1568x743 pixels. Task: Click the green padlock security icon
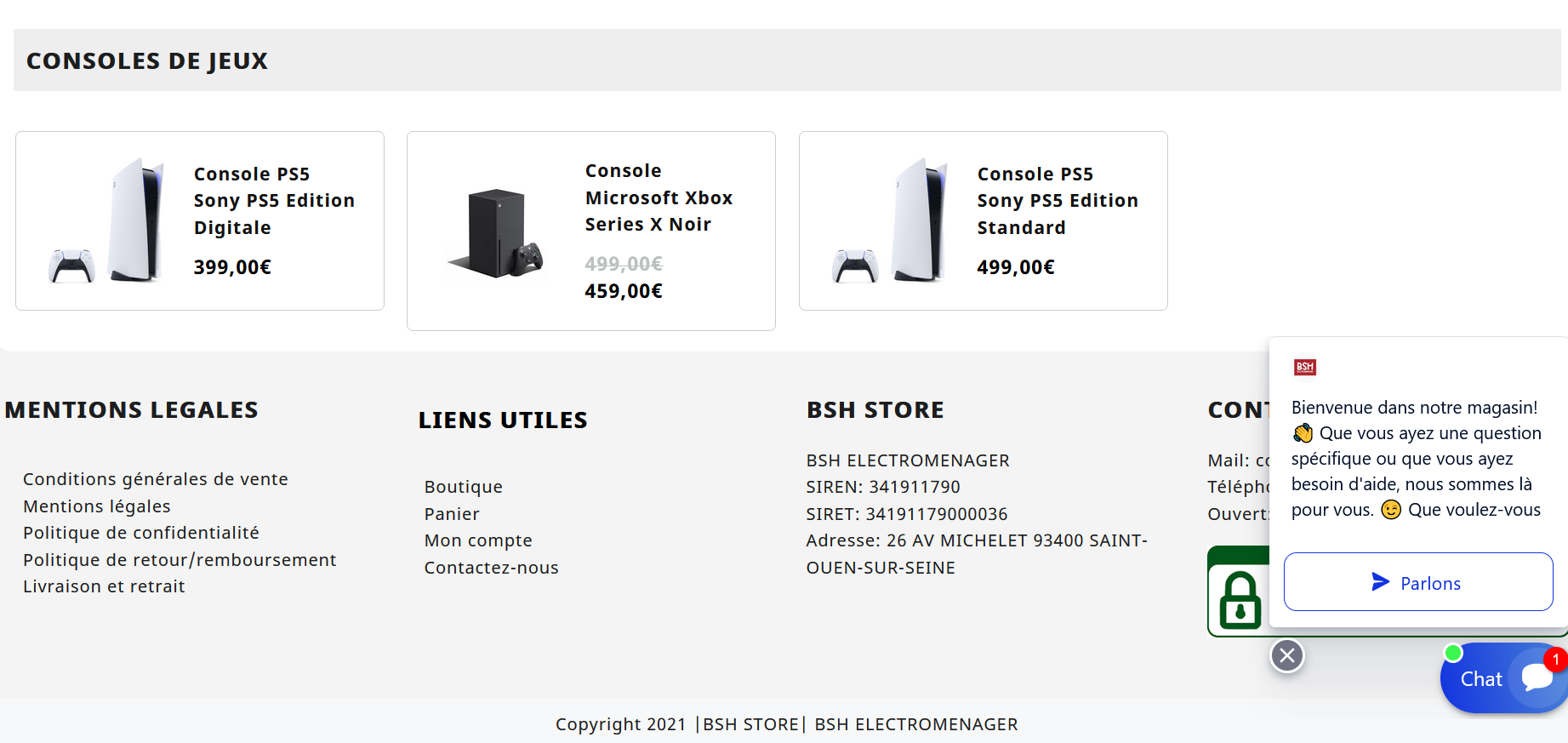[1240, 599]
